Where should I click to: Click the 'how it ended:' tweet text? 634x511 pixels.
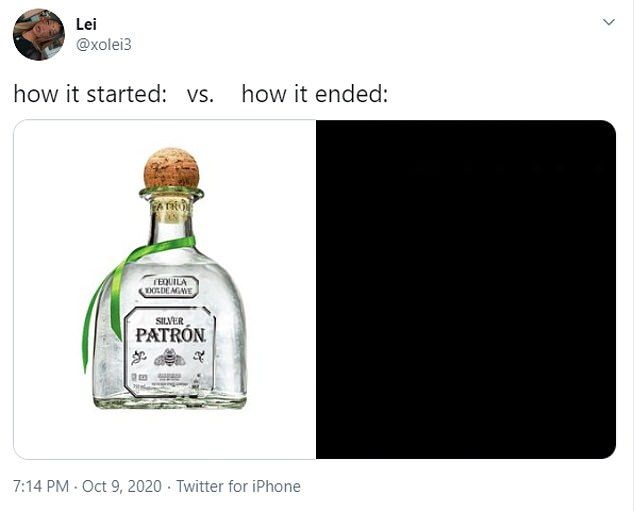point(315,94)
